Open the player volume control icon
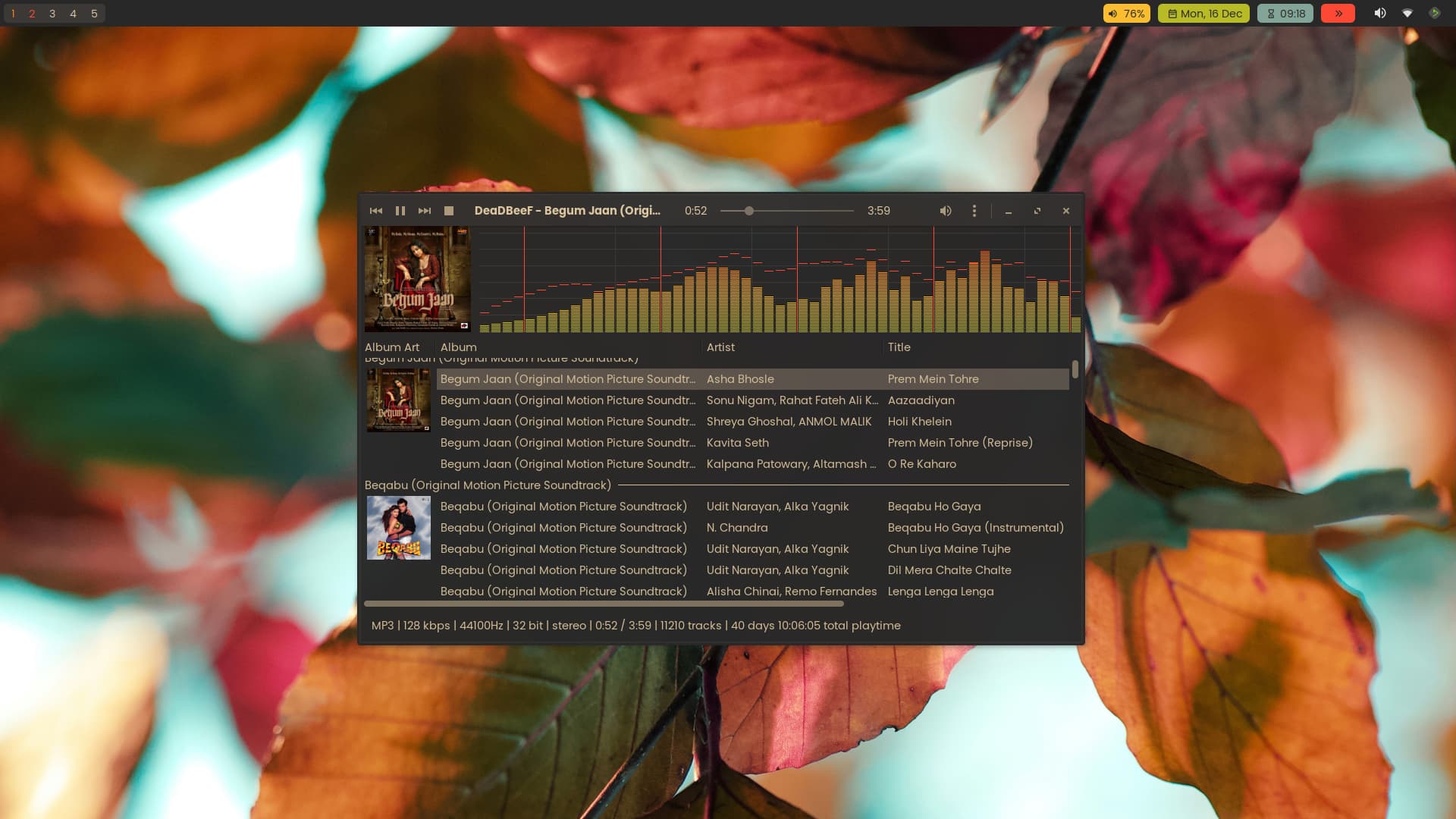This screenshot has height=819, width=1456. point(946,211)
